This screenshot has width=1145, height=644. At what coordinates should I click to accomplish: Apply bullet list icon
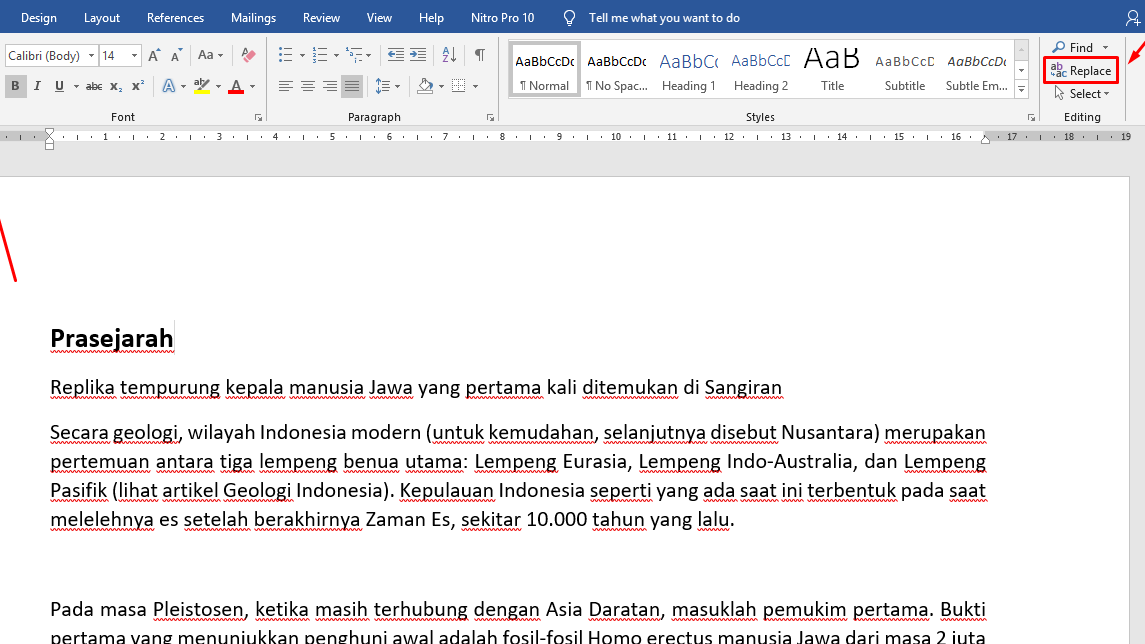coord(286,55)
